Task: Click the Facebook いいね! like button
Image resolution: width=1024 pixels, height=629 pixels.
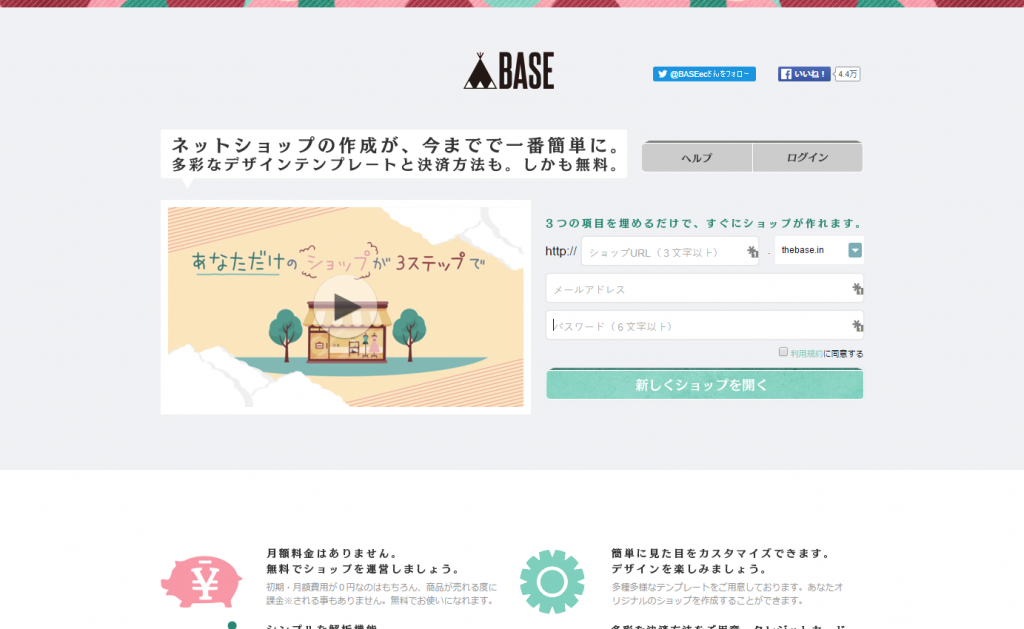Action: [x=804, y=74]
